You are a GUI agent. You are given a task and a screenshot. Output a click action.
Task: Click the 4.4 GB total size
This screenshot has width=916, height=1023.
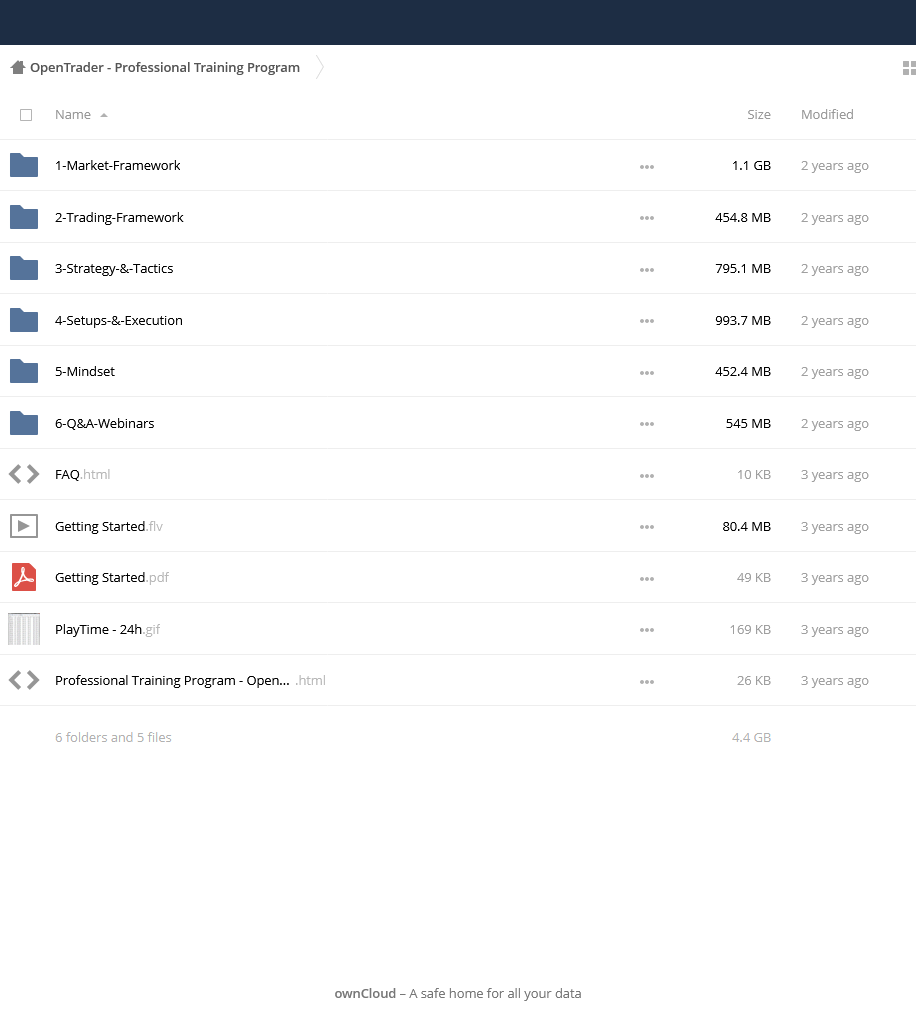point(752,737)
